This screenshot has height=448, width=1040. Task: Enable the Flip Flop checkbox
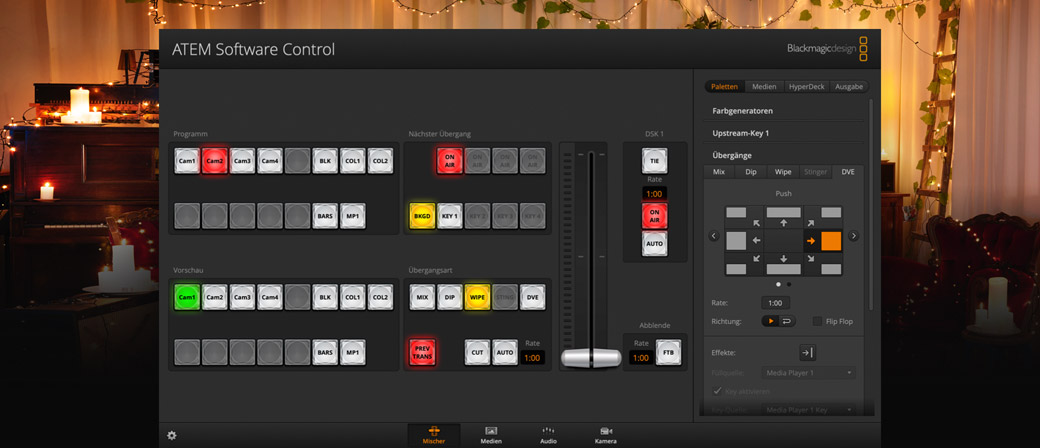coord(817,321)
